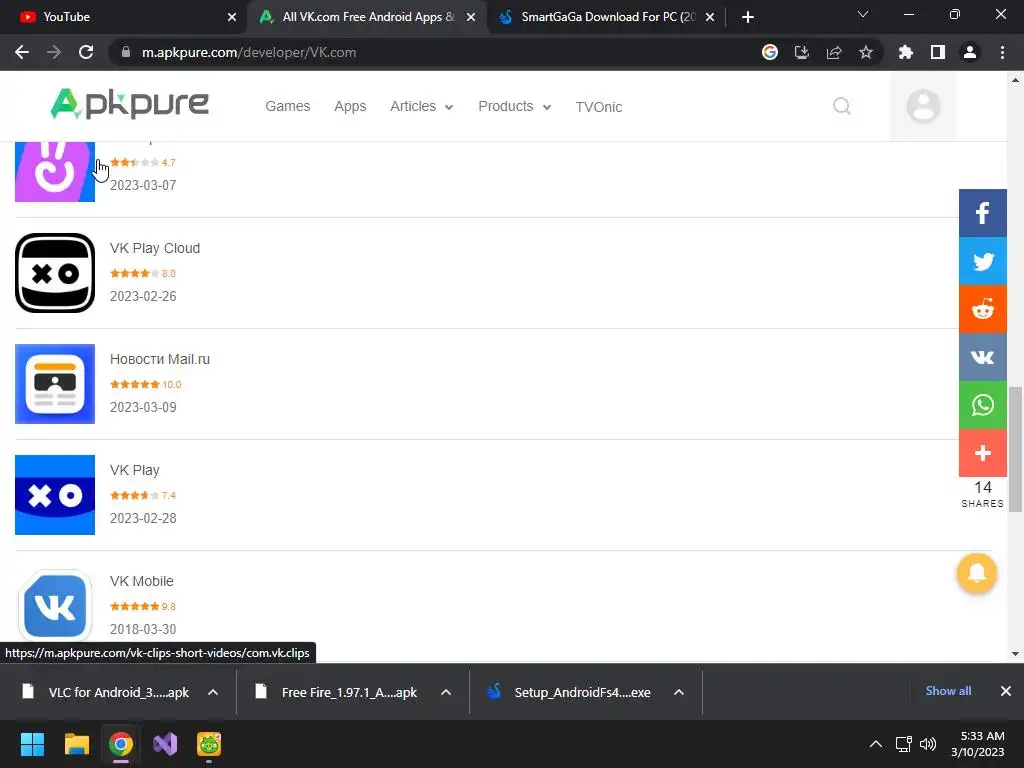1024x768 pixels.
Task: Click the VK Play blue app thumbnail
Action: [x=55, y=495]
